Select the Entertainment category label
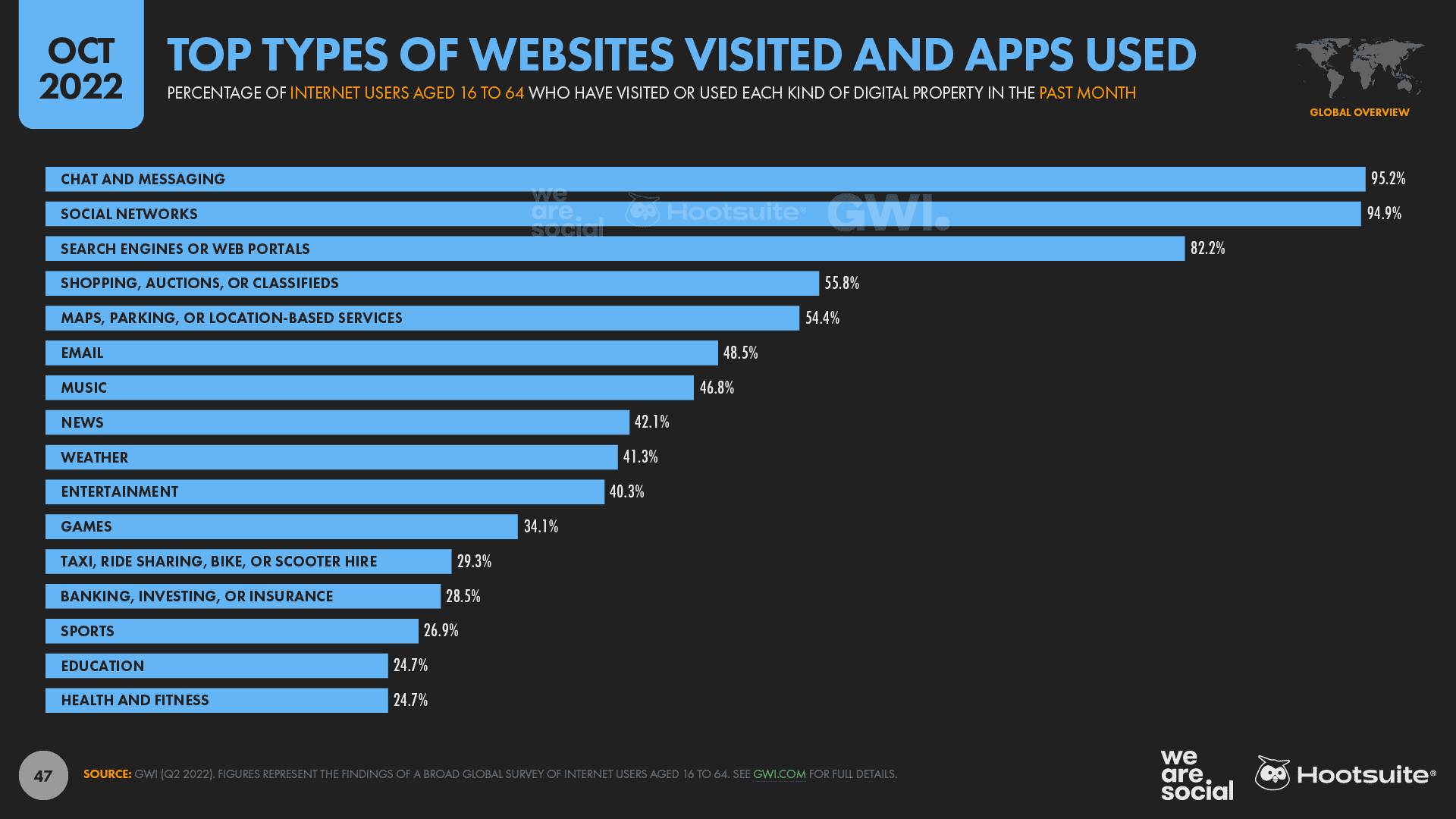The height and width of the screenshot is (819, 1456). coord(118,491)
